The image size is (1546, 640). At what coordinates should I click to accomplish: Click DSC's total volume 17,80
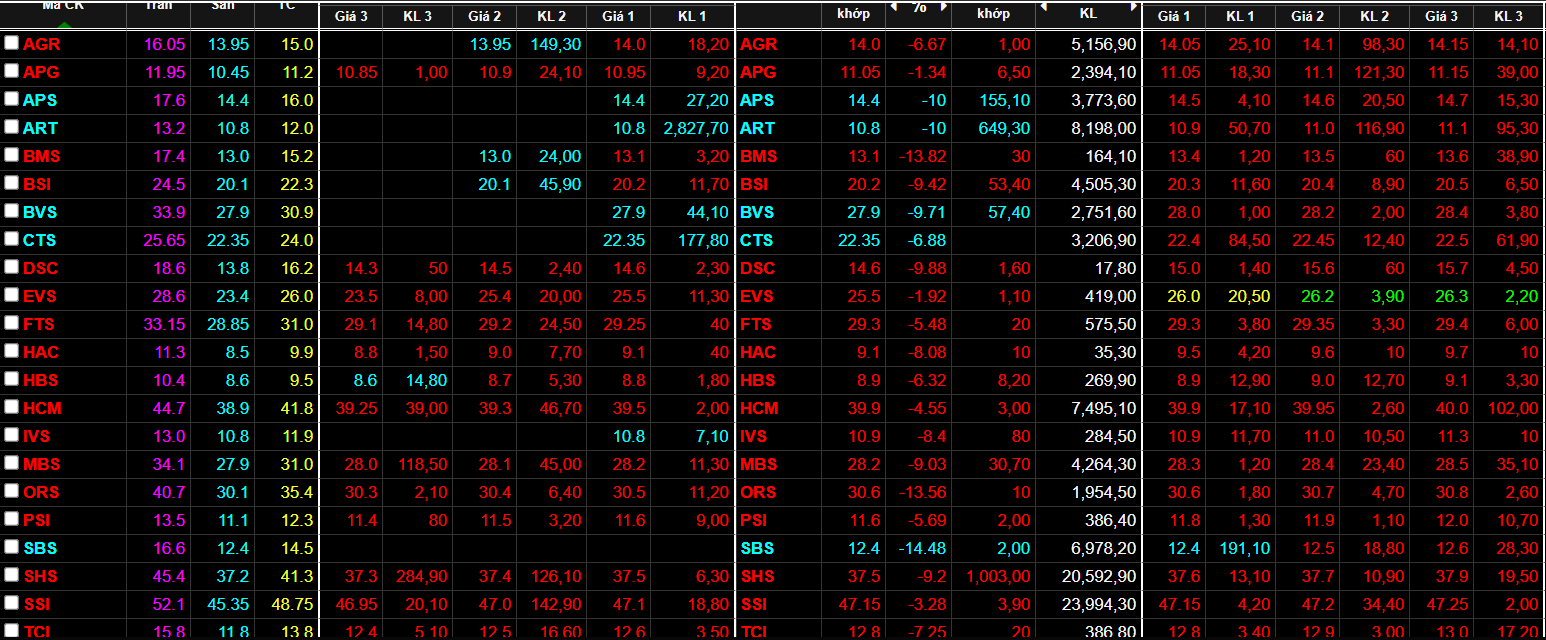coord(1115,268)
